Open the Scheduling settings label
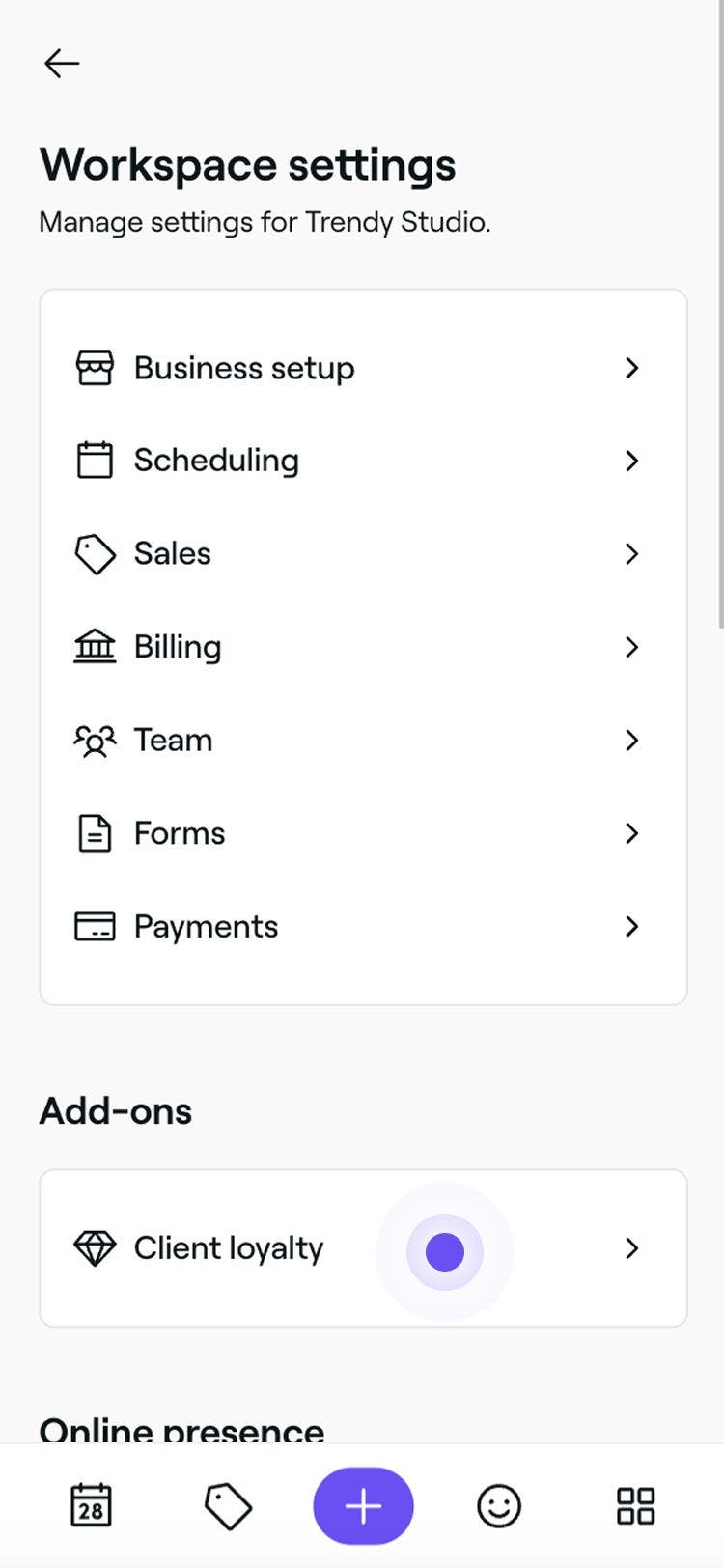724x1568 pixels. pyautogui.click(x=216, y=461)
